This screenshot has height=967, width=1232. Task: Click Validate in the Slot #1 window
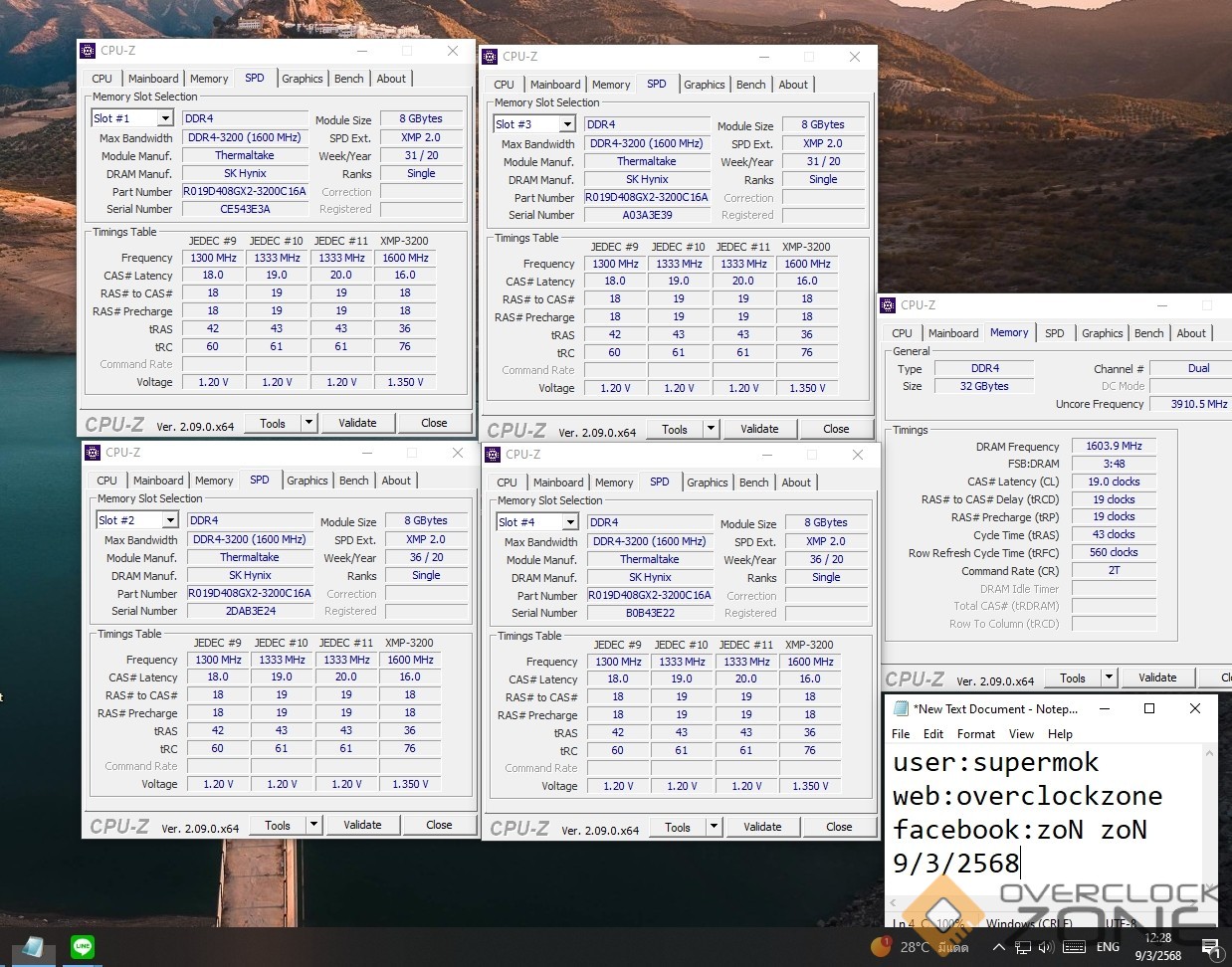[x=357, y=423]
